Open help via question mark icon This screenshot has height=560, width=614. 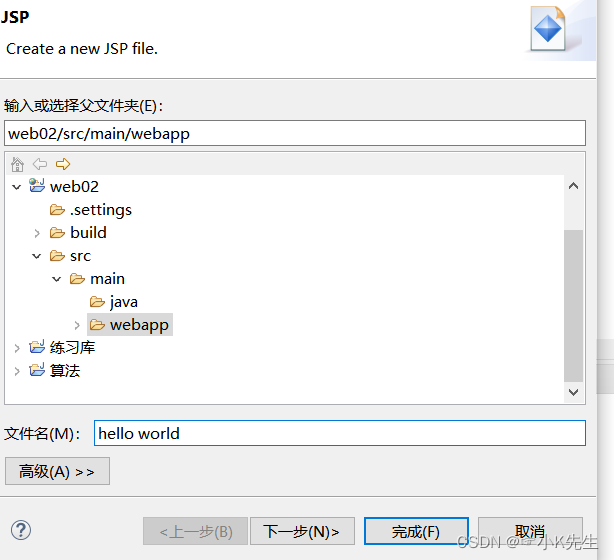coord(21,530)
